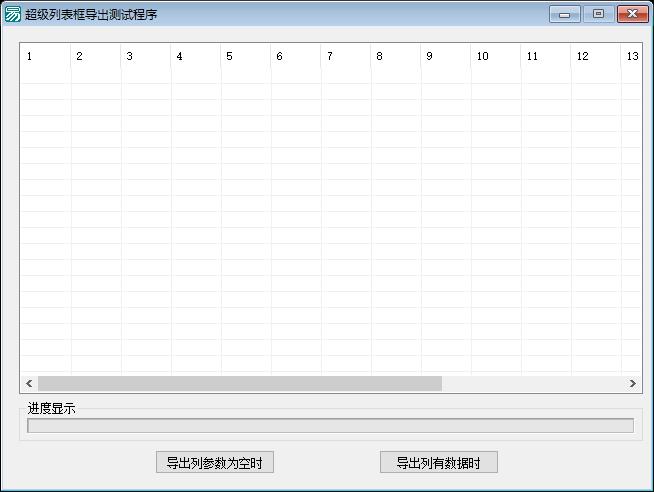Select column header 10

tap(496, 56)
